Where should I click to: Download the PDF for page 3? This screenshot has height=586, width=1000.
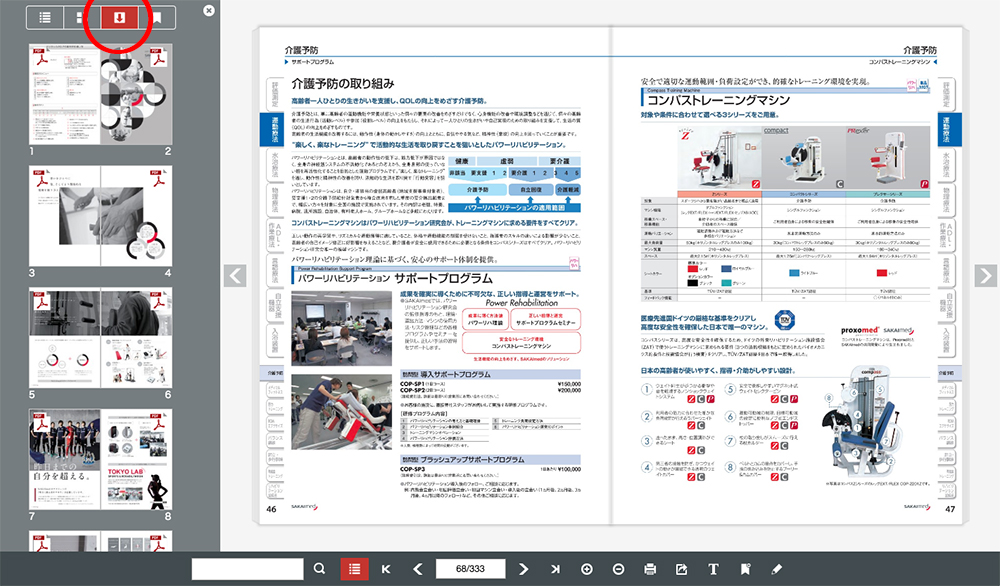pyautogui.click(x=41, y=179)
